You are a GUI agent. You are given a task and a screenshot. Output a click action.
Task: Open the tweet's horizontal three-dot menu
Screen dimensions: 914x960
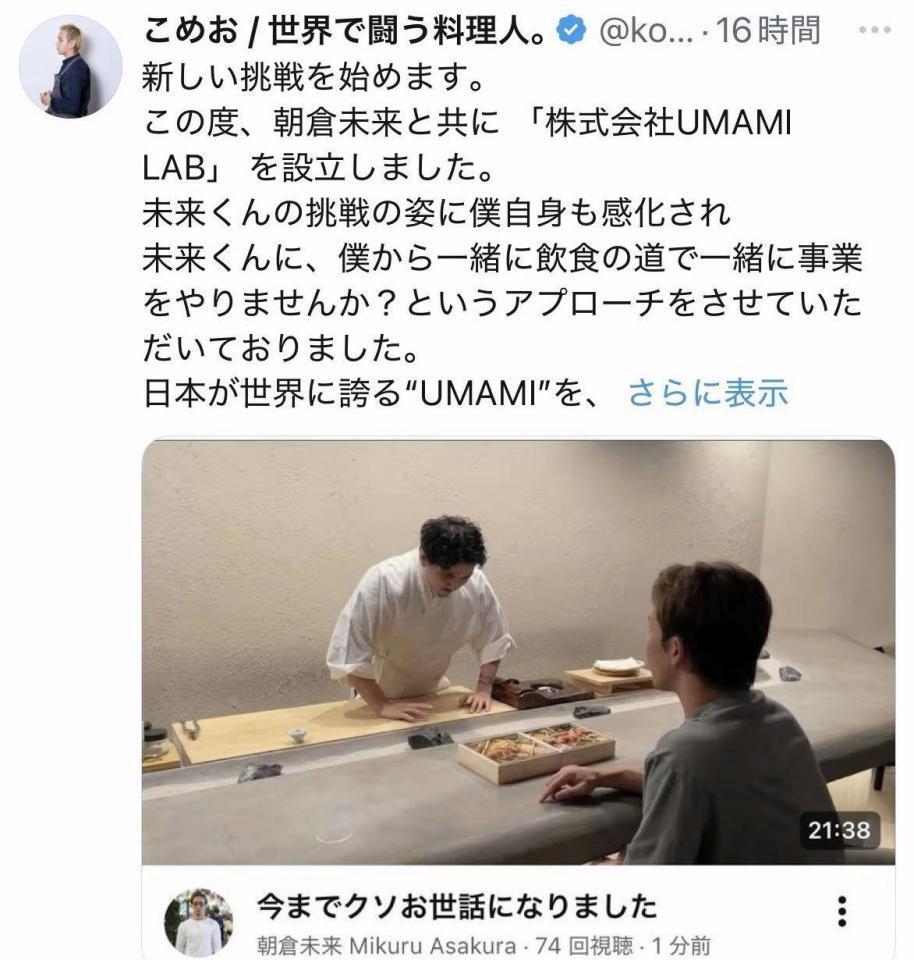[875, 29]
